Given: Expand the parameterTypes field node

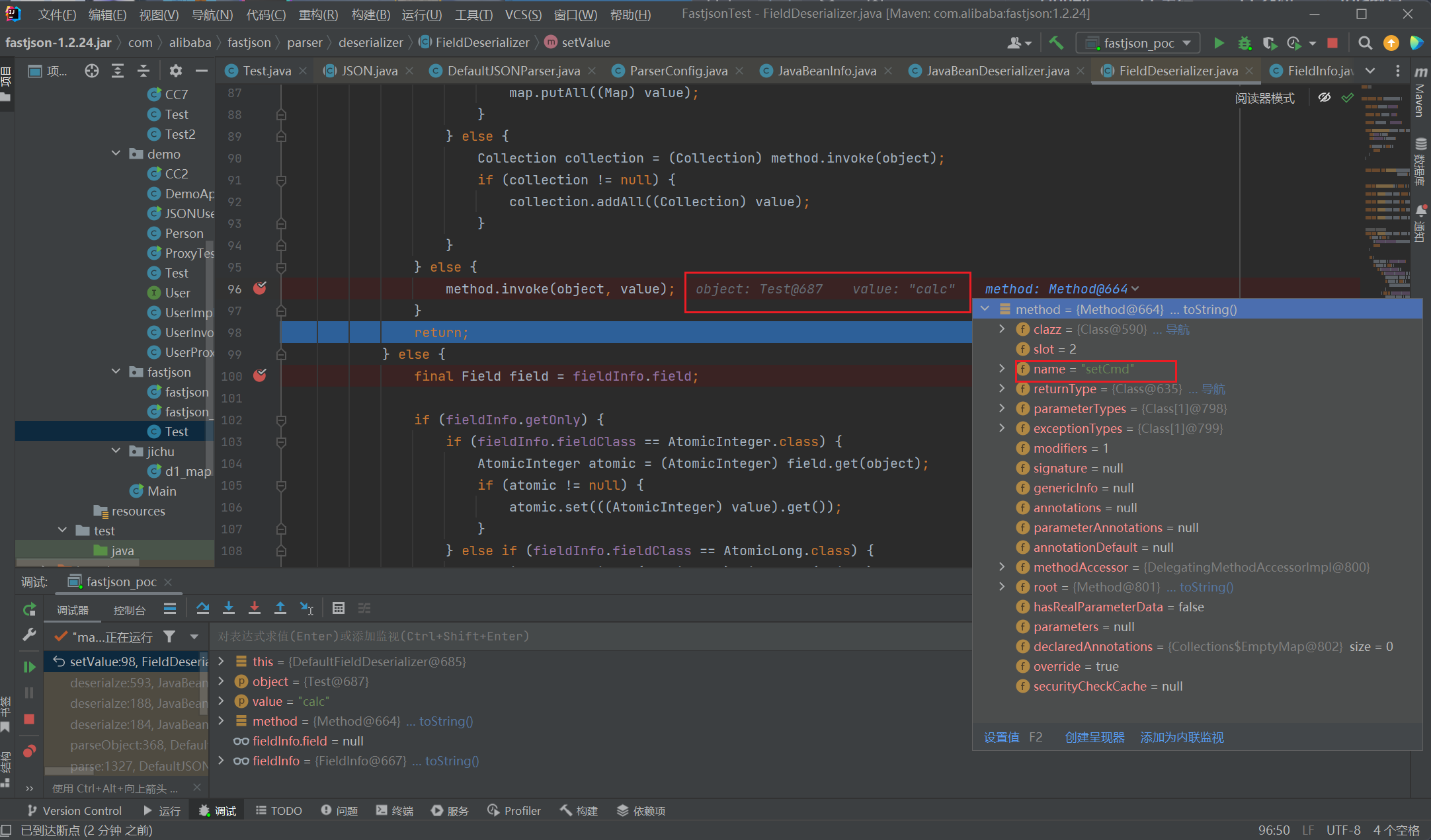Looking at the screenshot, I should (1002, 408).
